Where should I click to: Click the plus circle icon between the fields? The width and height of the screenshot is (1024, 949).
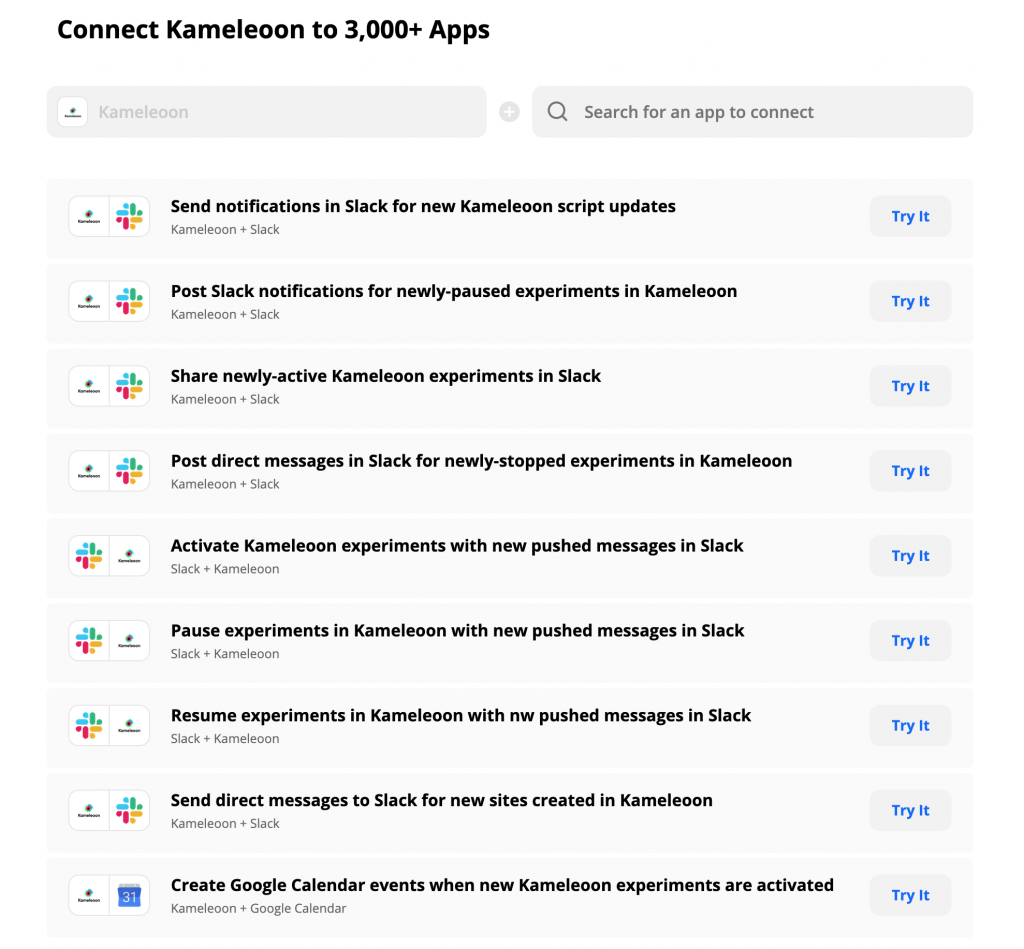509,112
